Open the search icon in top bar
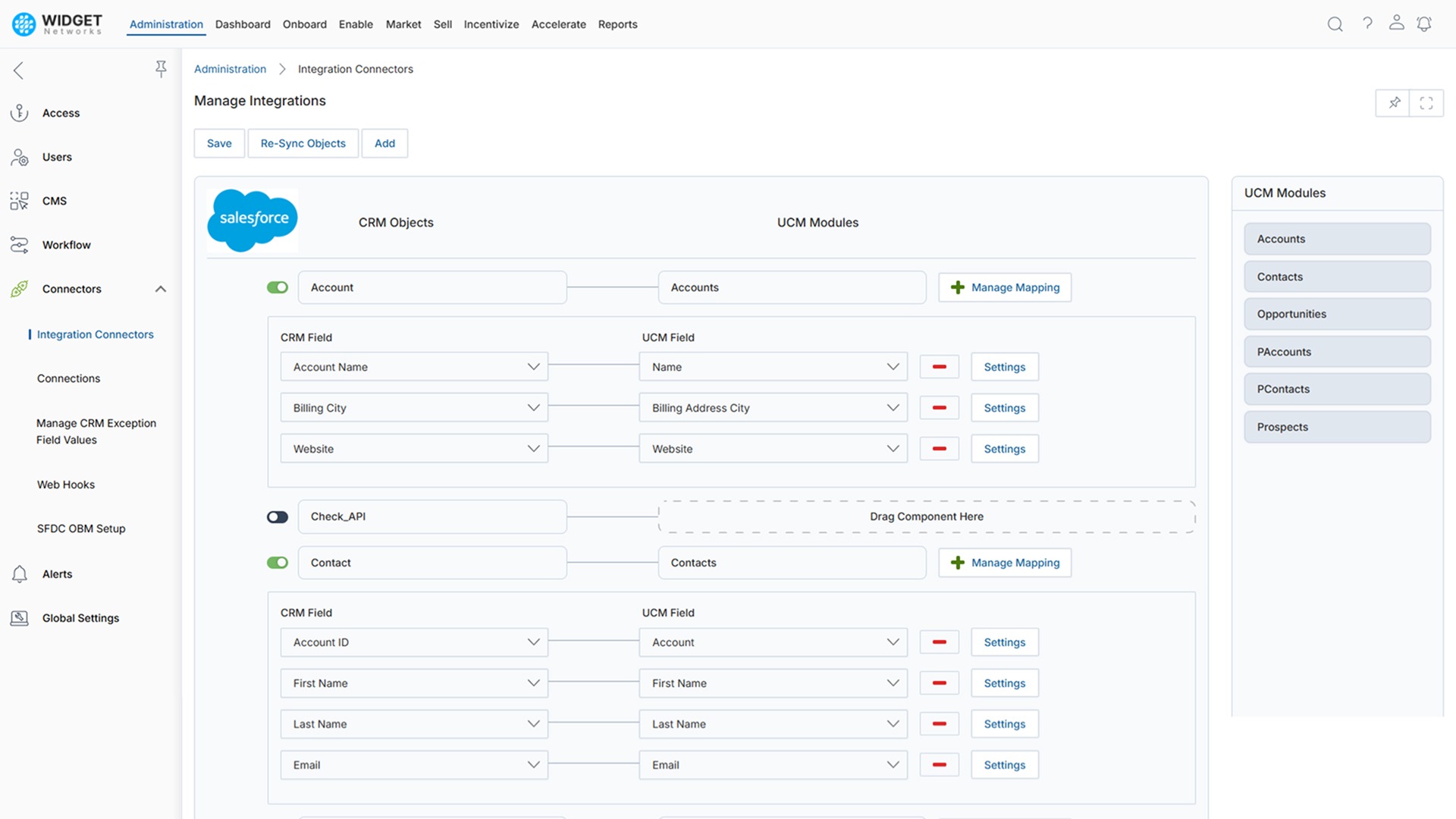Viewport: 1456px width, 819px height. pyautogui.click(x=1334, y=24)
